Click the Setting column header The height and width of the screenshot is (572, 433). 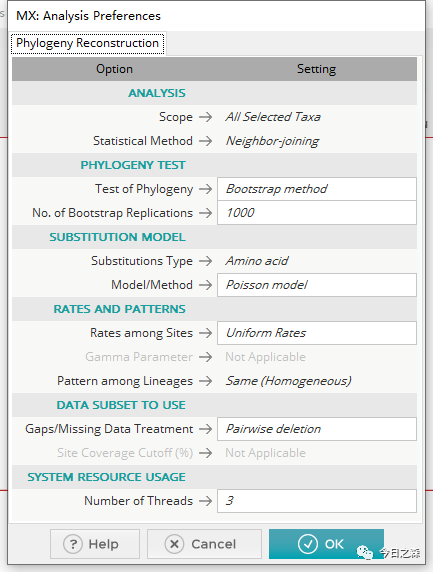click(316, 69)
